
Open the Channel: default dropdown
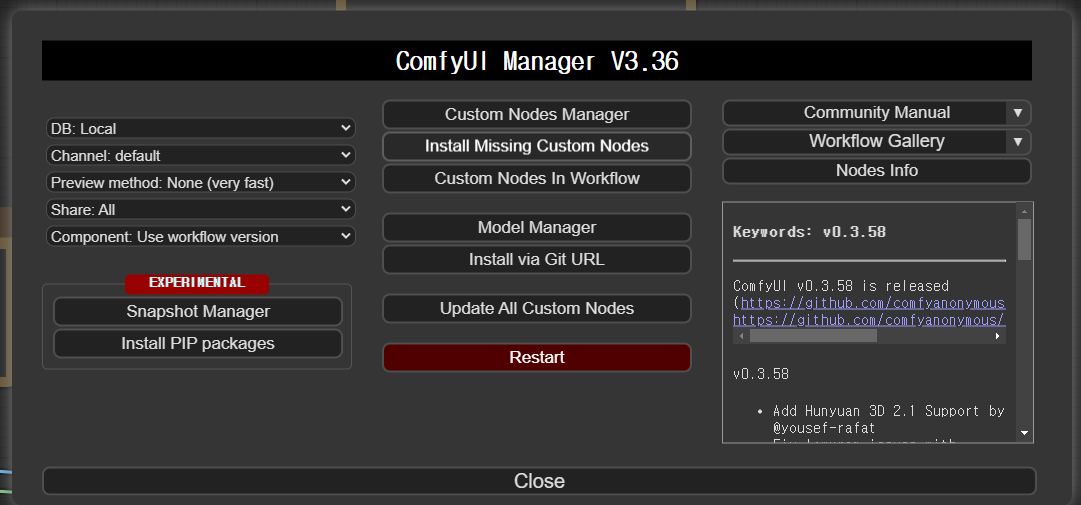[201, 156]
